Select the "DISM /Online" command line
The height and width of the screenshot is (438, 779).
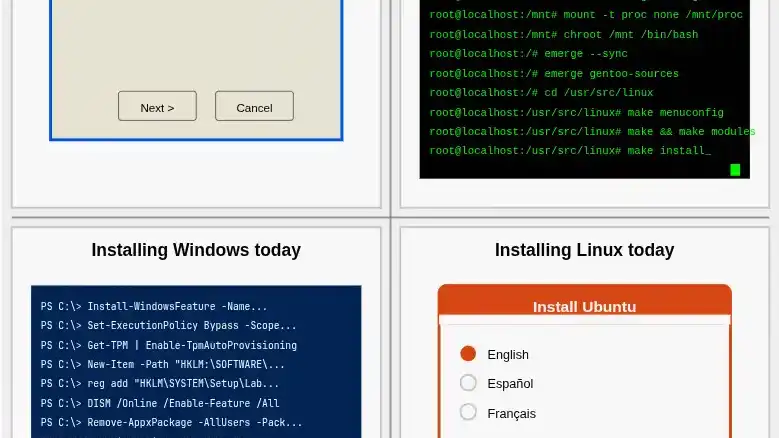(160, 404)
